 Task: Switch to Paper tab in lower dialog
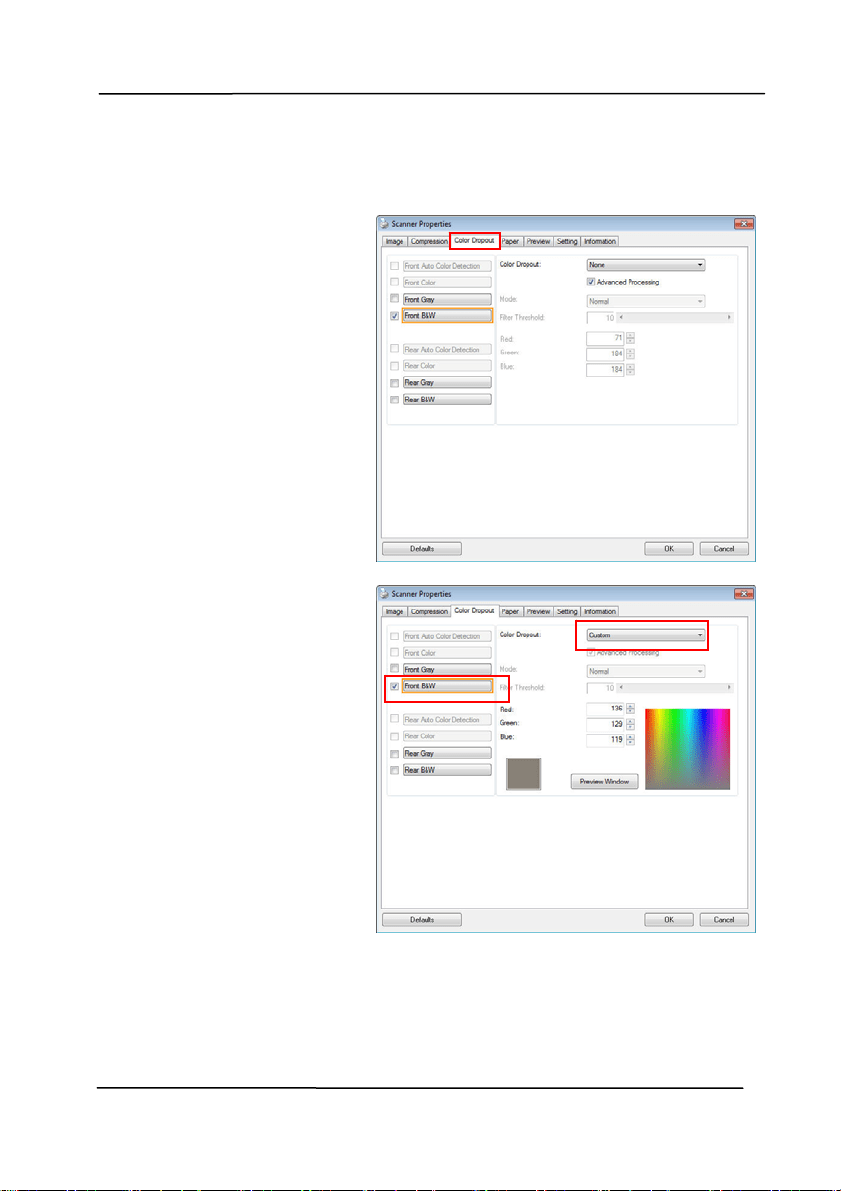coord(511,611)
